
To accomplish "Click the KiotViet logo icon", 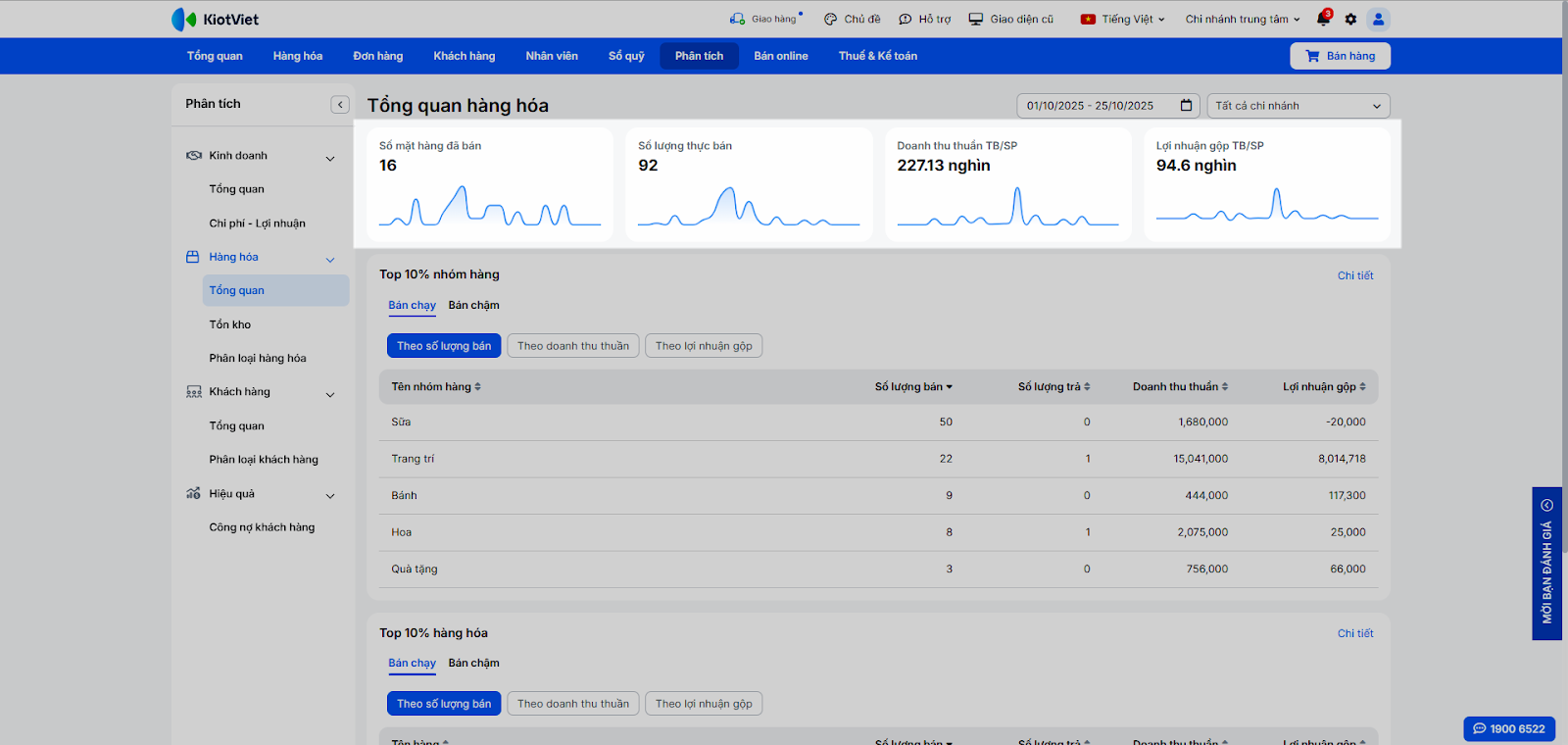I will 184,20.
